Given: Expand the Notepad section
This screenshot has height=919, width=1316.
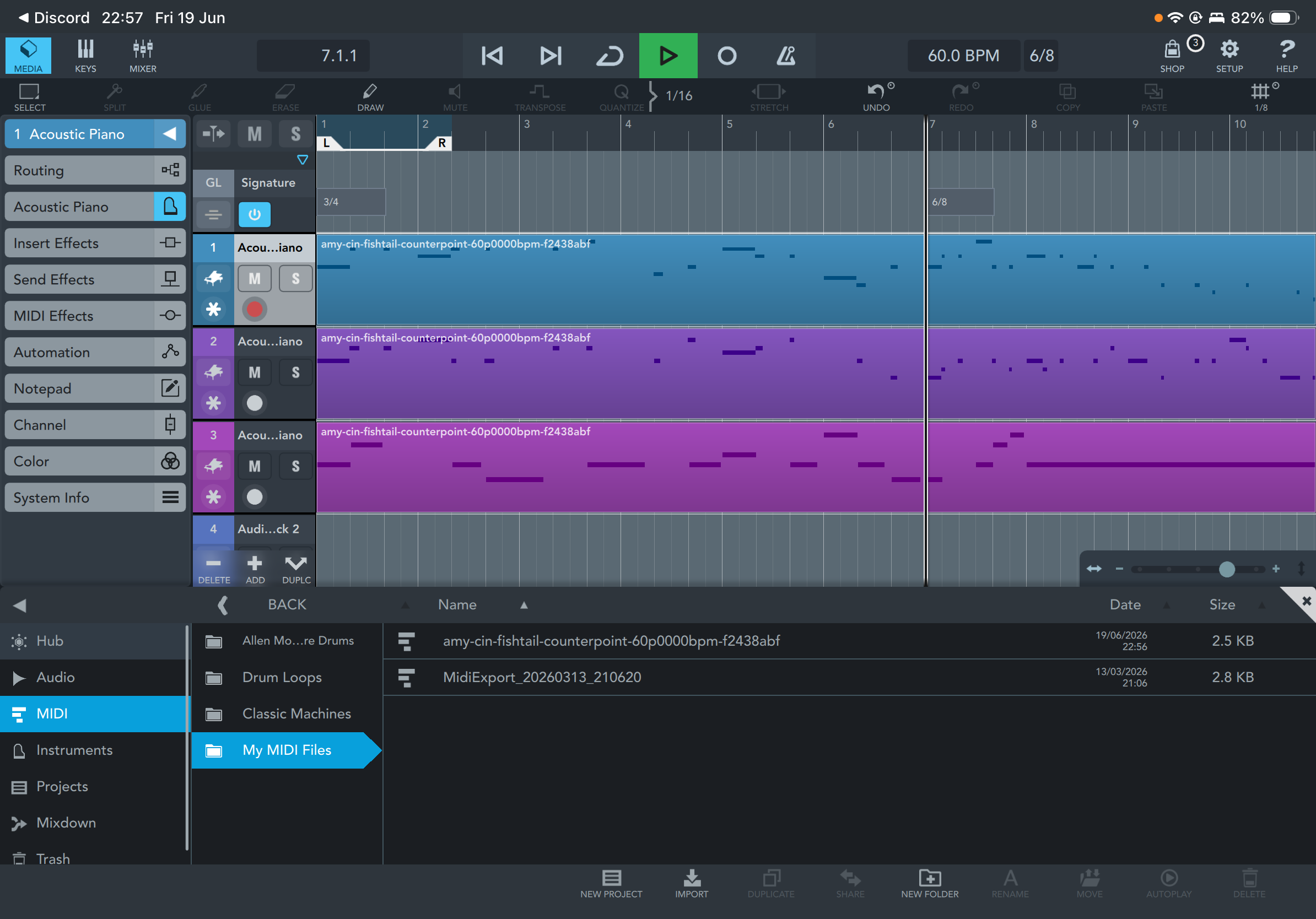Looking at the screenshot, I should click(x=95, y=388).
